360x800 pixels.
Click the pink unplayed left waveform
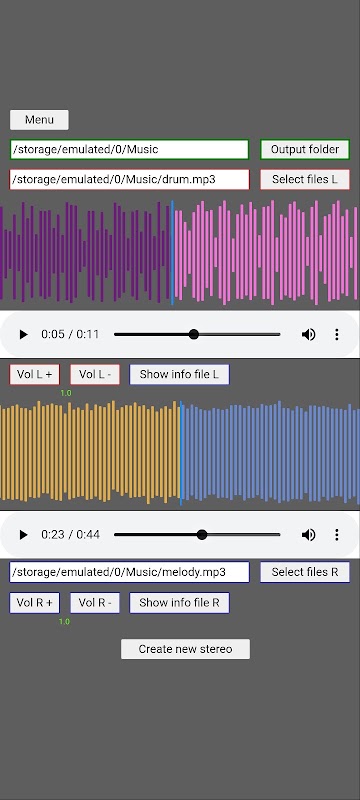pyautogui.click(x=266, y=253)
